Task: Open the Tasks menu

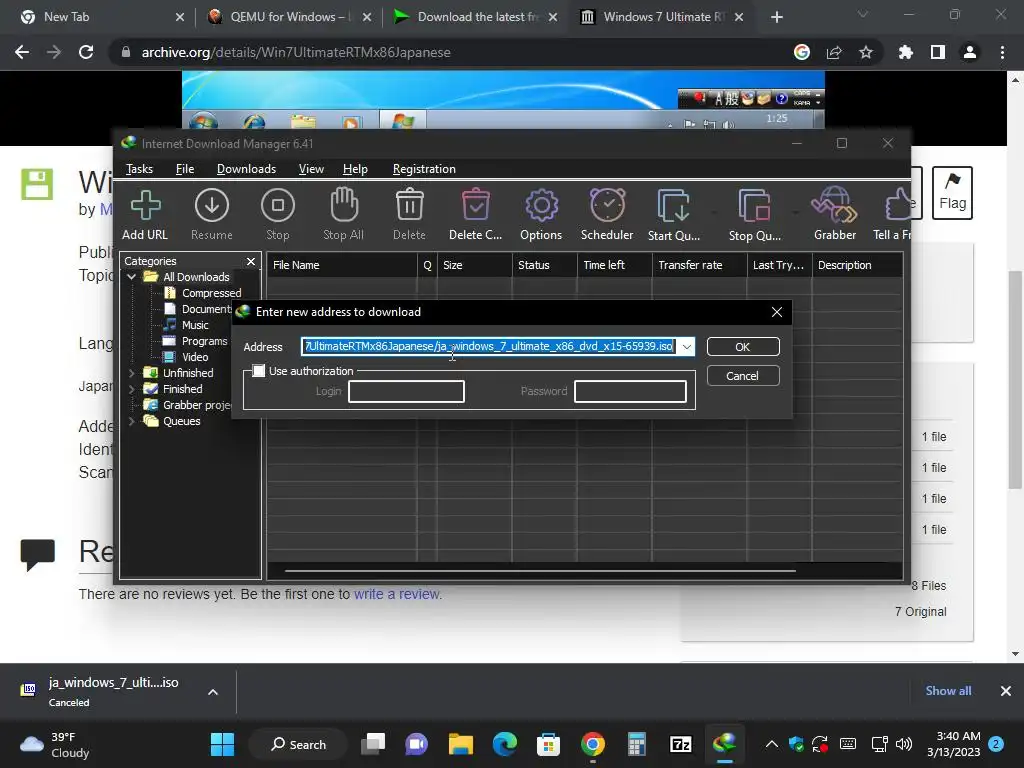Action: (139, 169)
